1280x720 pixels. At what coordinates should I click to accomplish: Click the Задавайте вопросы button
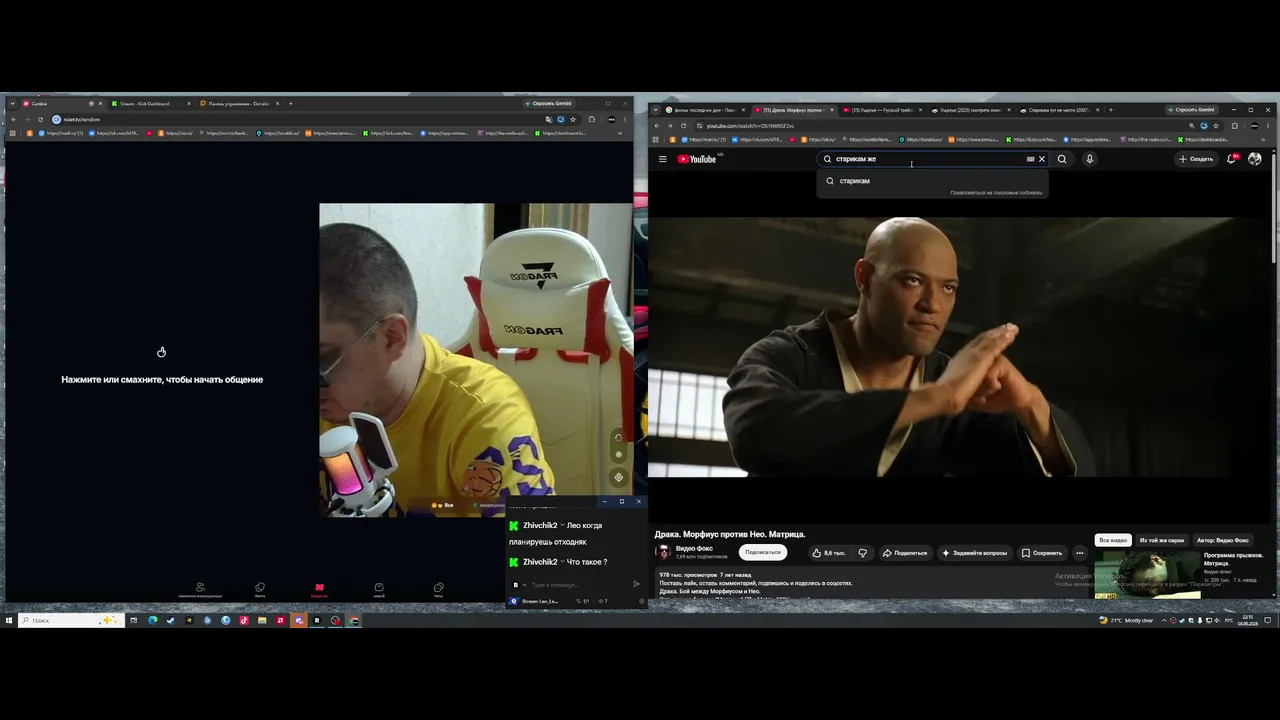[x=975, y=553]
